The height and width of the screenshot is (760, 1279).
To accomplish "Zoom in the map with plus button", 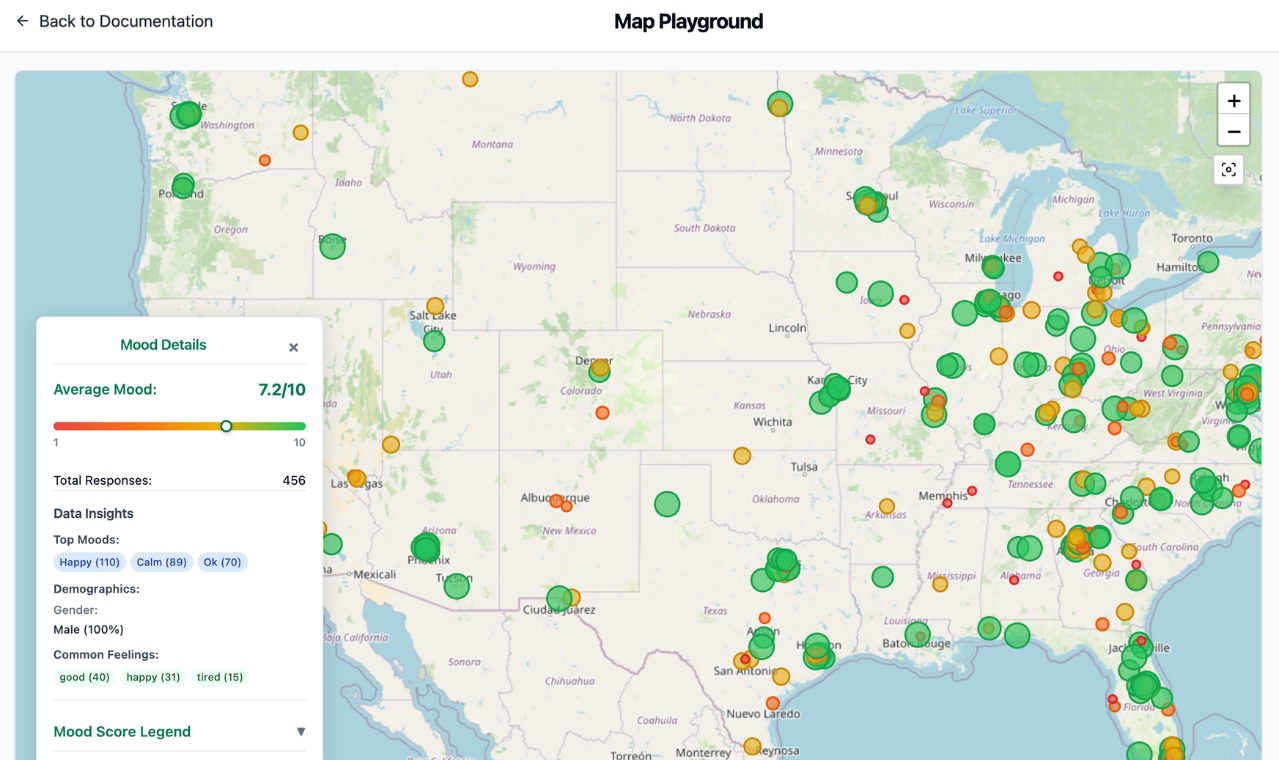I will click(1234, 100).
